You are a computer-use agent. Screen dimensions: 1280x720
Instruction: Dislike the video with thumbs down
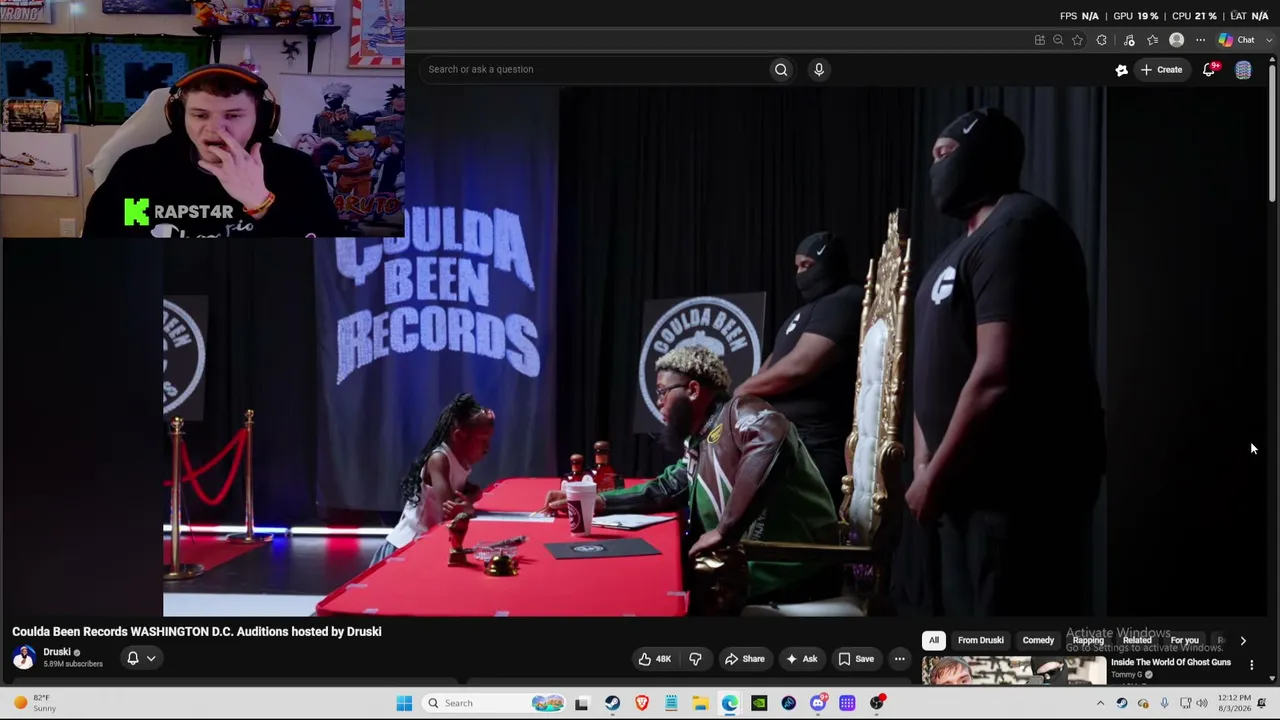(695, 659)
